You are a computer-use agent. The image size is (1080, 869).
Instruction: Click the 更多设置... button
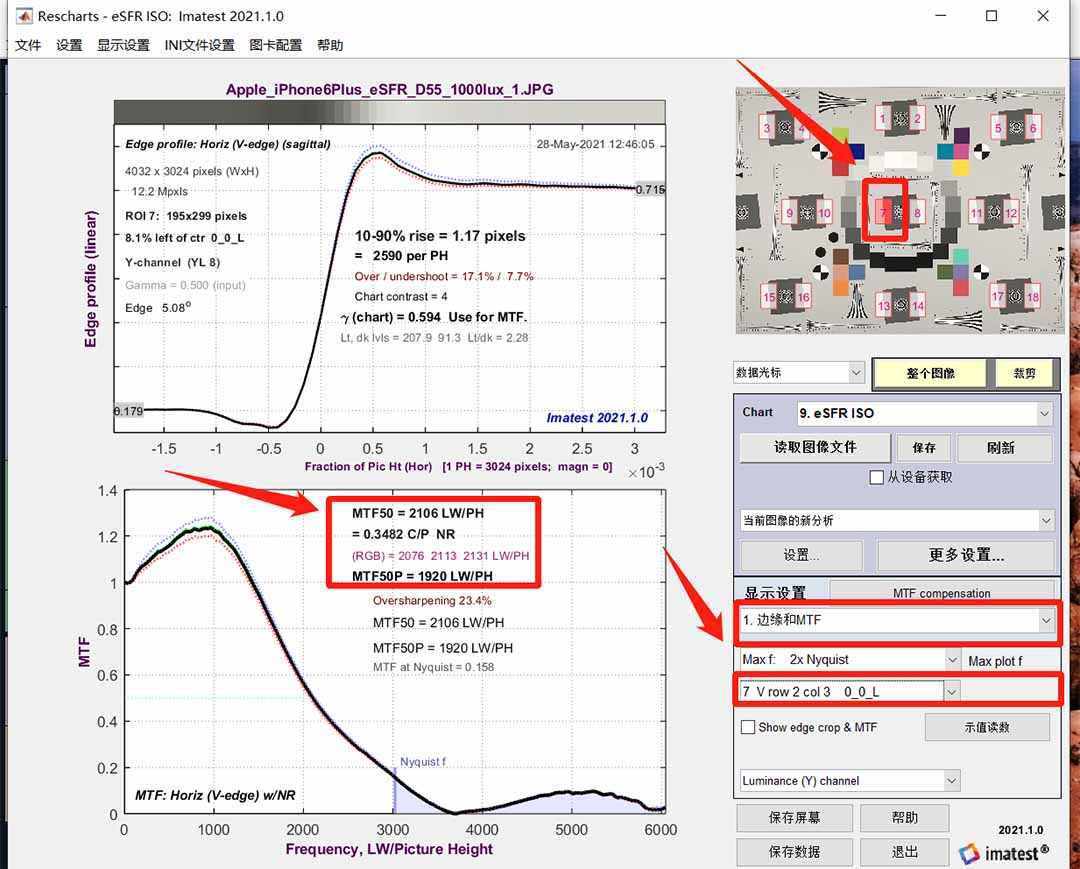point(966,555)
